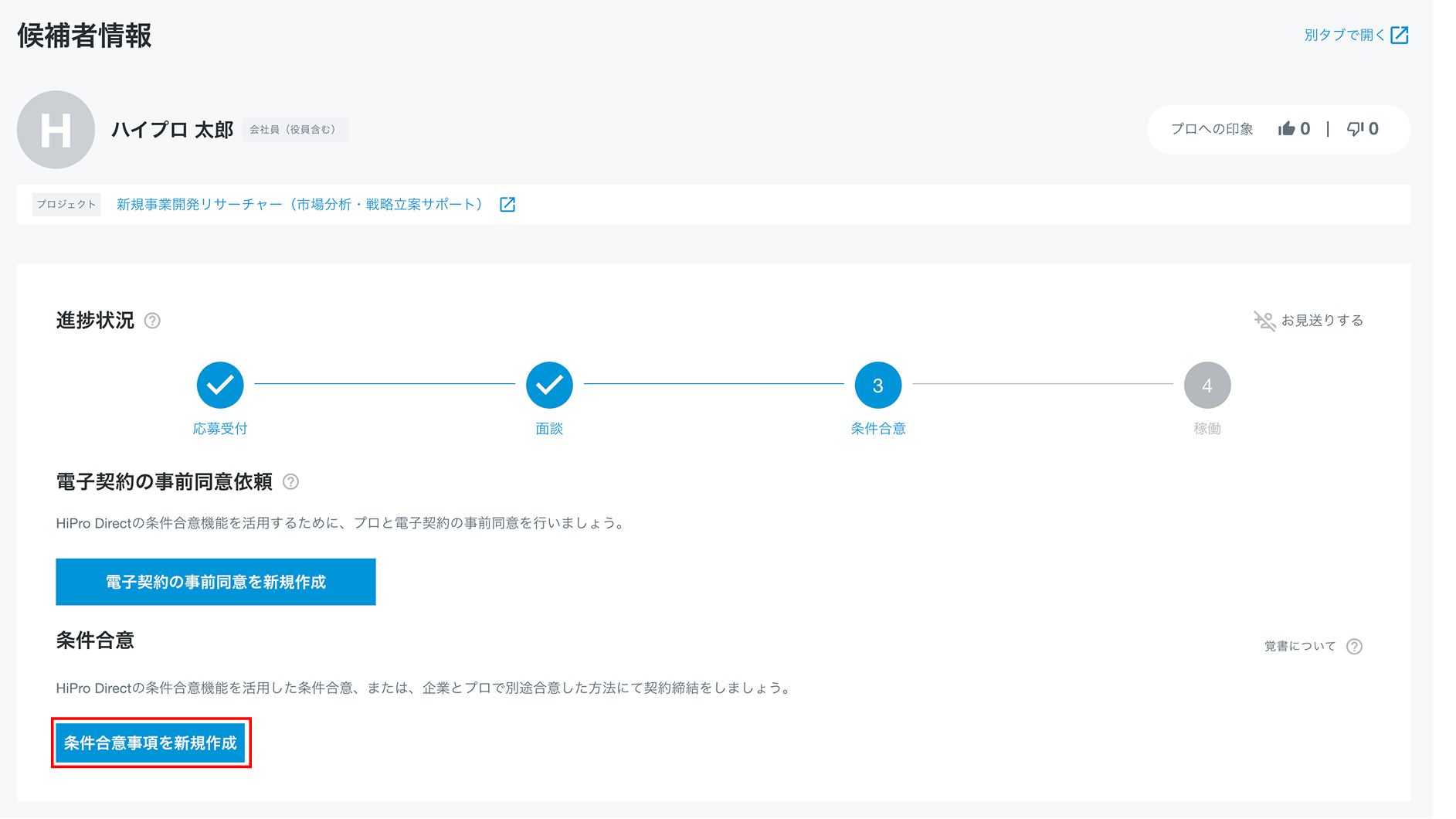The width and height of the screenshot is (1456, 819).
Task: Click help icon next to 覚書について
Action: coord(1354,647)
